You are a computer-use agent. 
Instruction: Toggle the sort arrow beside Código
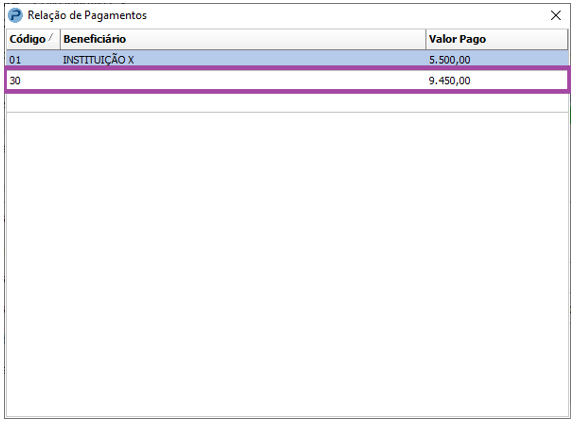(x=51, y=37)
